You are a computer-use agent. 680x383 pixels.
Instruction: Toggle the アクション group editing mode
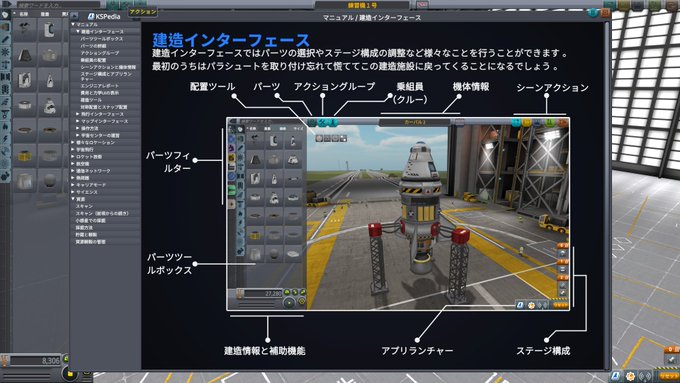(143, 12)
